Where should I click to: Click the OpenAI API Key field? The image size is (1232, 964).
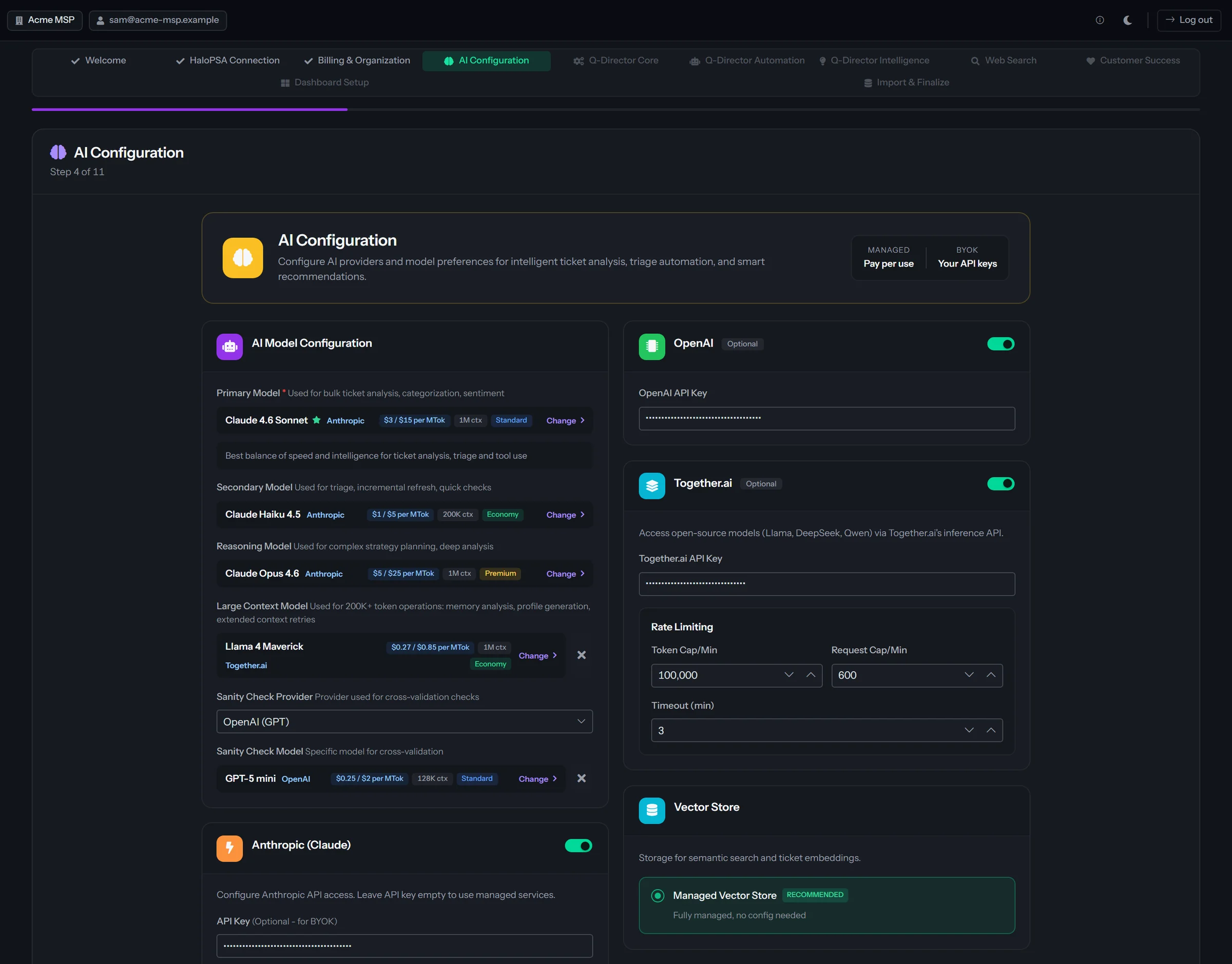[826, 418]
